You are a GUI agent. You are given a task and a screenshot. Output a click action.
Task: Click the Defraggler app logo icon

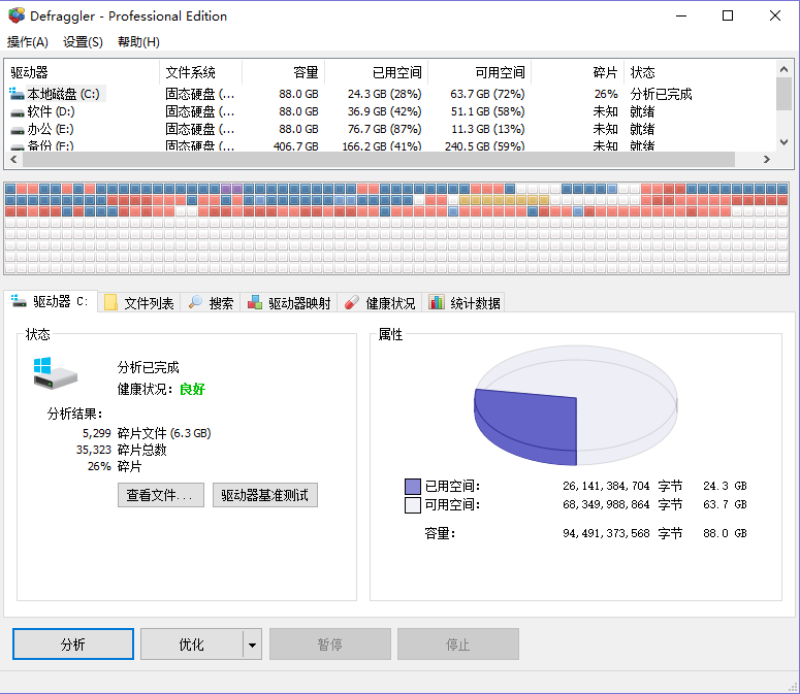tap(16, 16)
